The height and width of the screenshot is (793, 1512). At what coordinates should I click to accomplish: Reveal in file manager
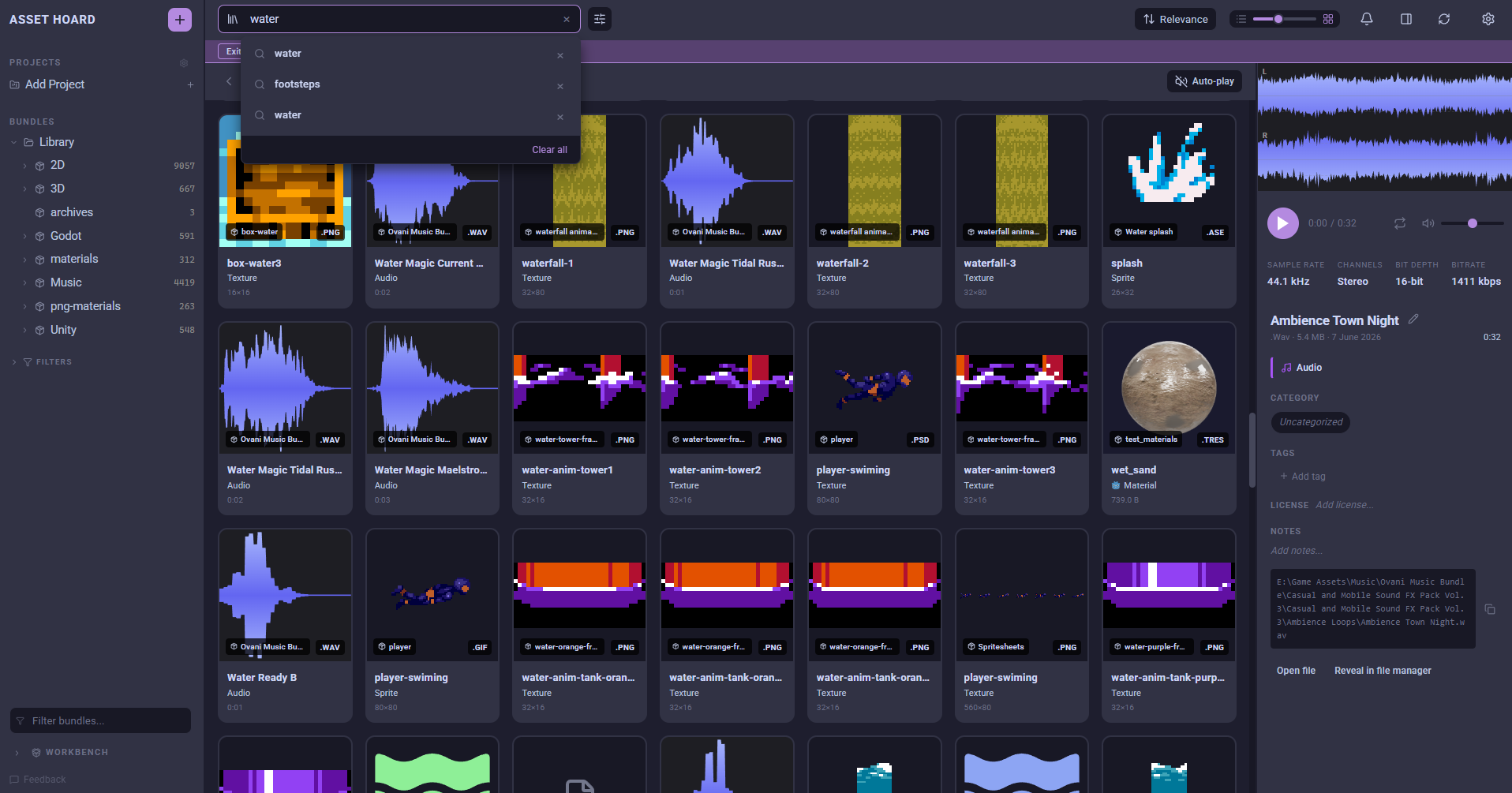click(x=1383, y=671)
